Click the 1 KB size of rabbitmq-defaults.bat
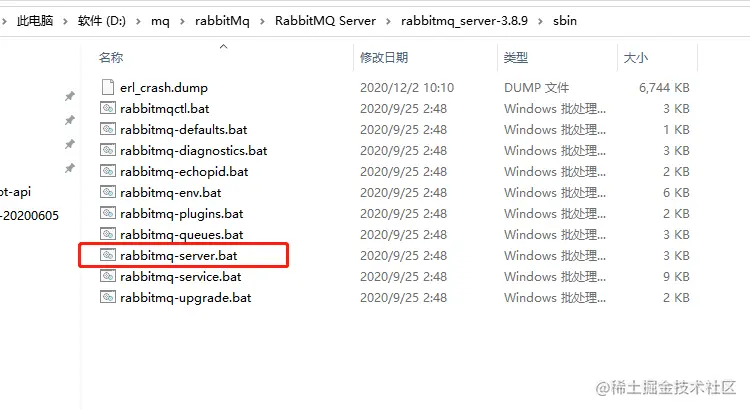 tap(676, 129)
